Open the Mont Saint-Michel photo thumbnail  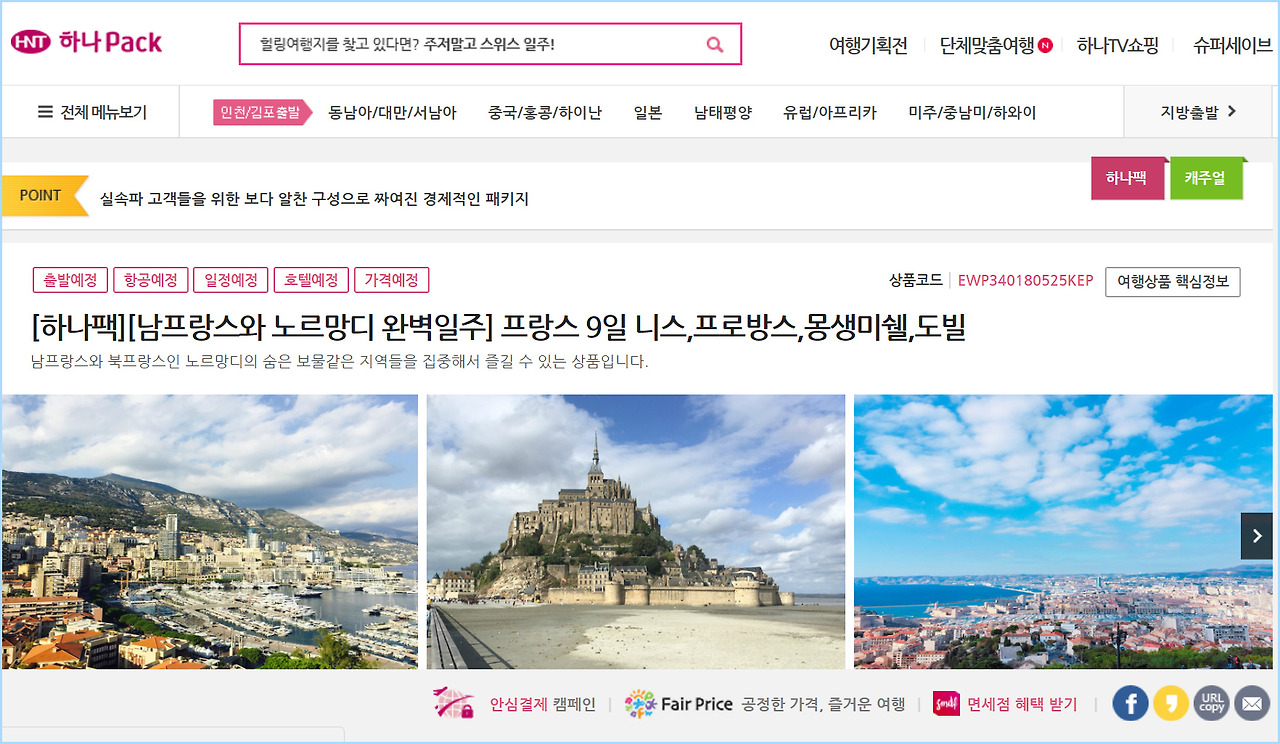click(x=636, y=531)
